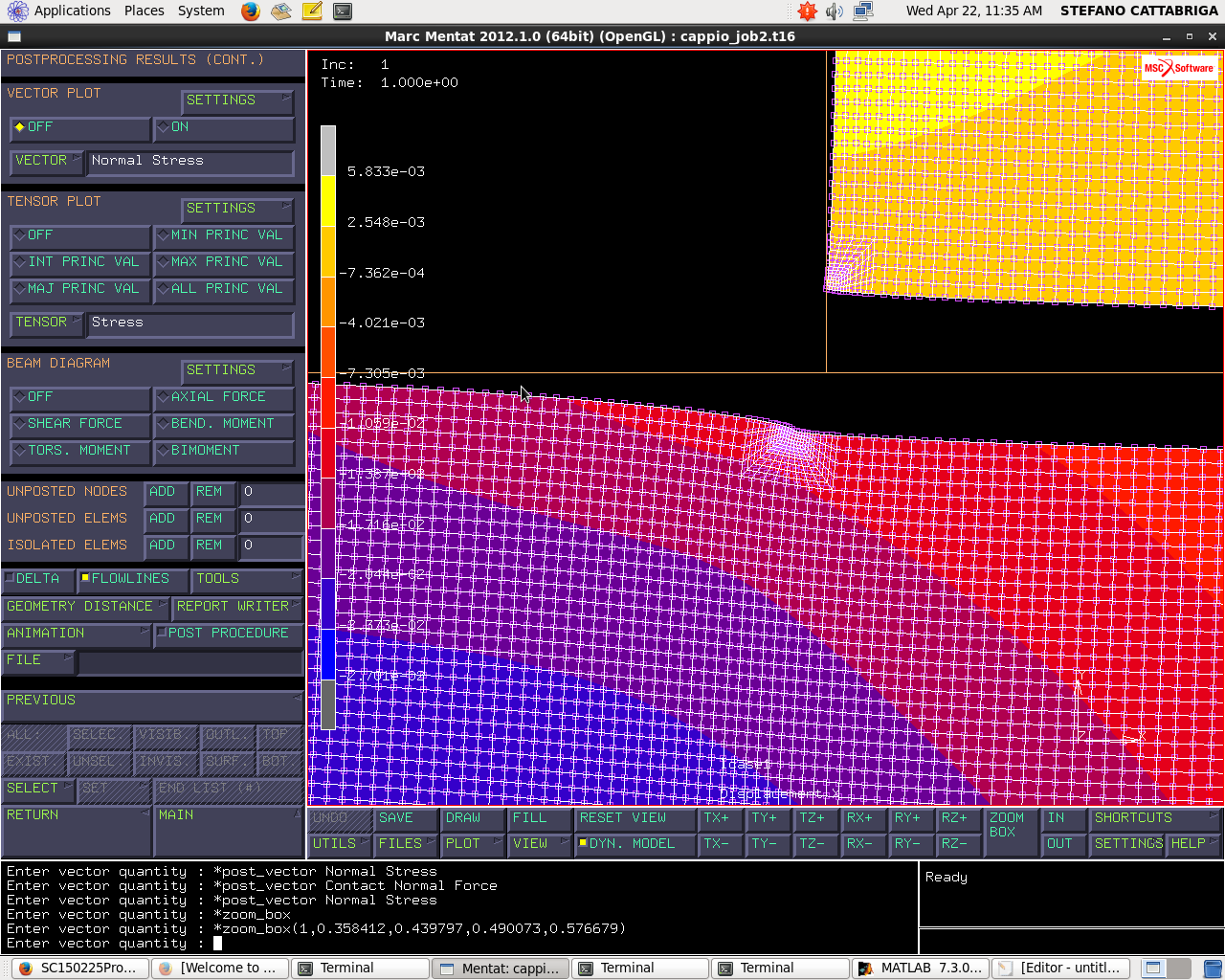
Task: Click the MSC Software logo in viewport
Action: click(x=1179, y=68)
